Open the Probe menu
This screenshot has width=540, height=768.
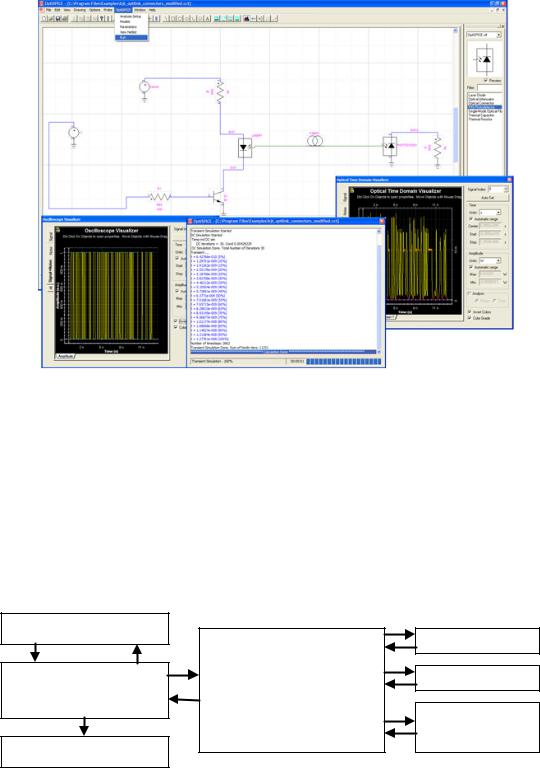tap(107, 10)
